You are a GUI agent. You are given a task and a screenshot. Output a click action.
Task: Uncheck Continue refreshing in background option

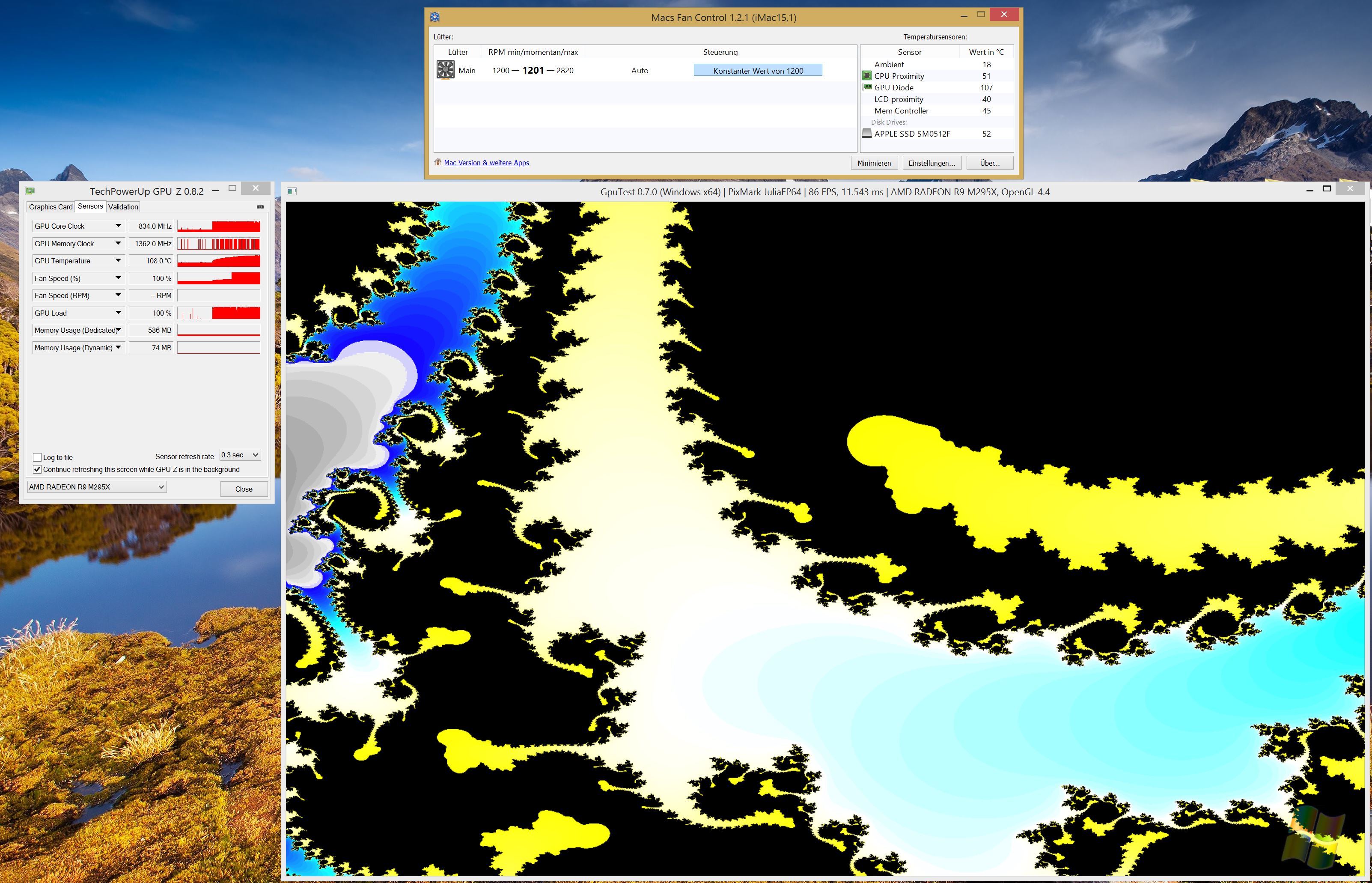tap(37, 469)
